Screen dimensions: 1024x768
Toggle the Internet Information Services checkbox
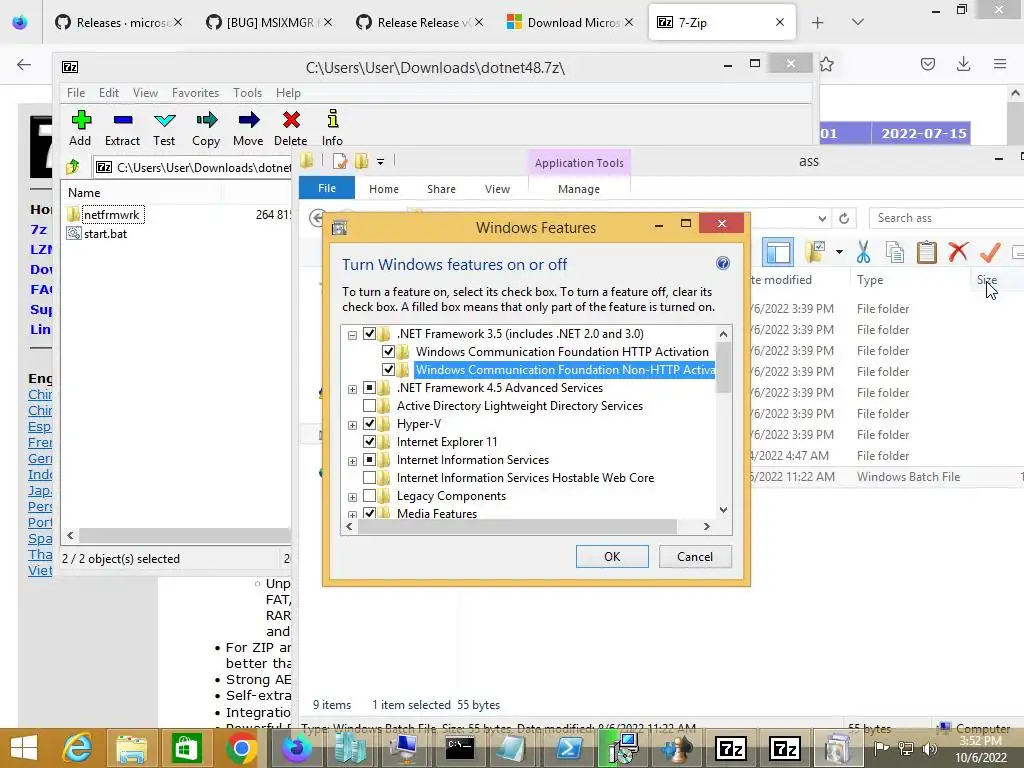click(370, 460)
